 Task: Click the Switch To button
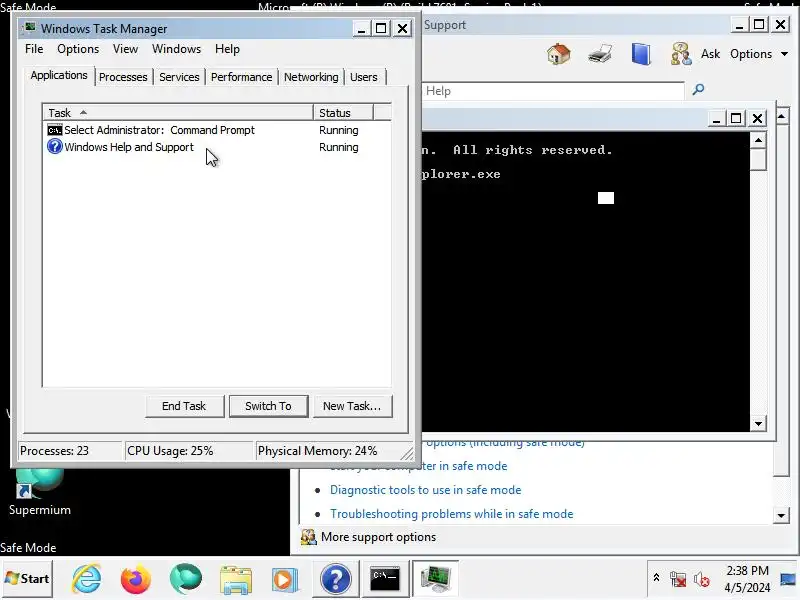(x=268, y=406)
